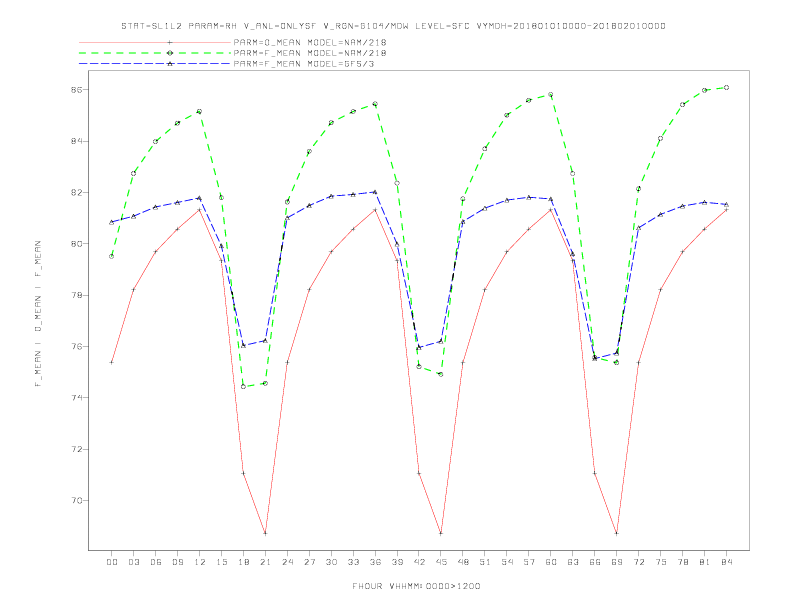Click y-axis tick value 80
This screenshot has height=612, width=792.
pos(77,244)
